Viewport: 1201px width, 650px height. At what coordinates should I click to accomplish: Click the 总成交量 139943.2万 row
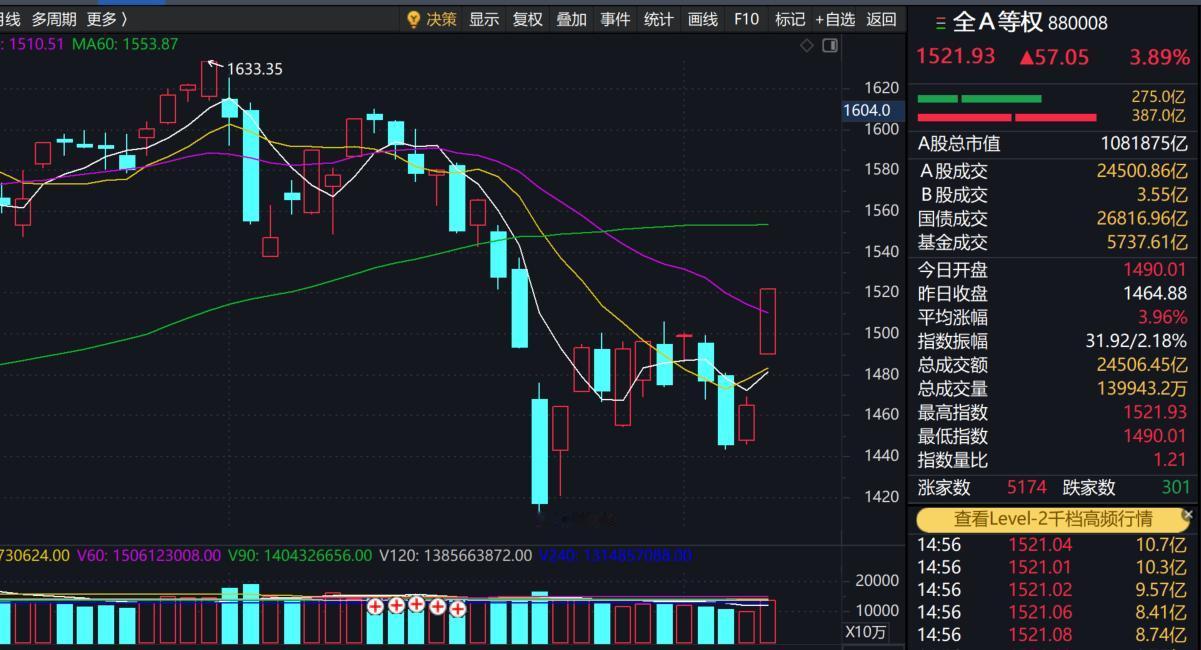[1052, 389]
